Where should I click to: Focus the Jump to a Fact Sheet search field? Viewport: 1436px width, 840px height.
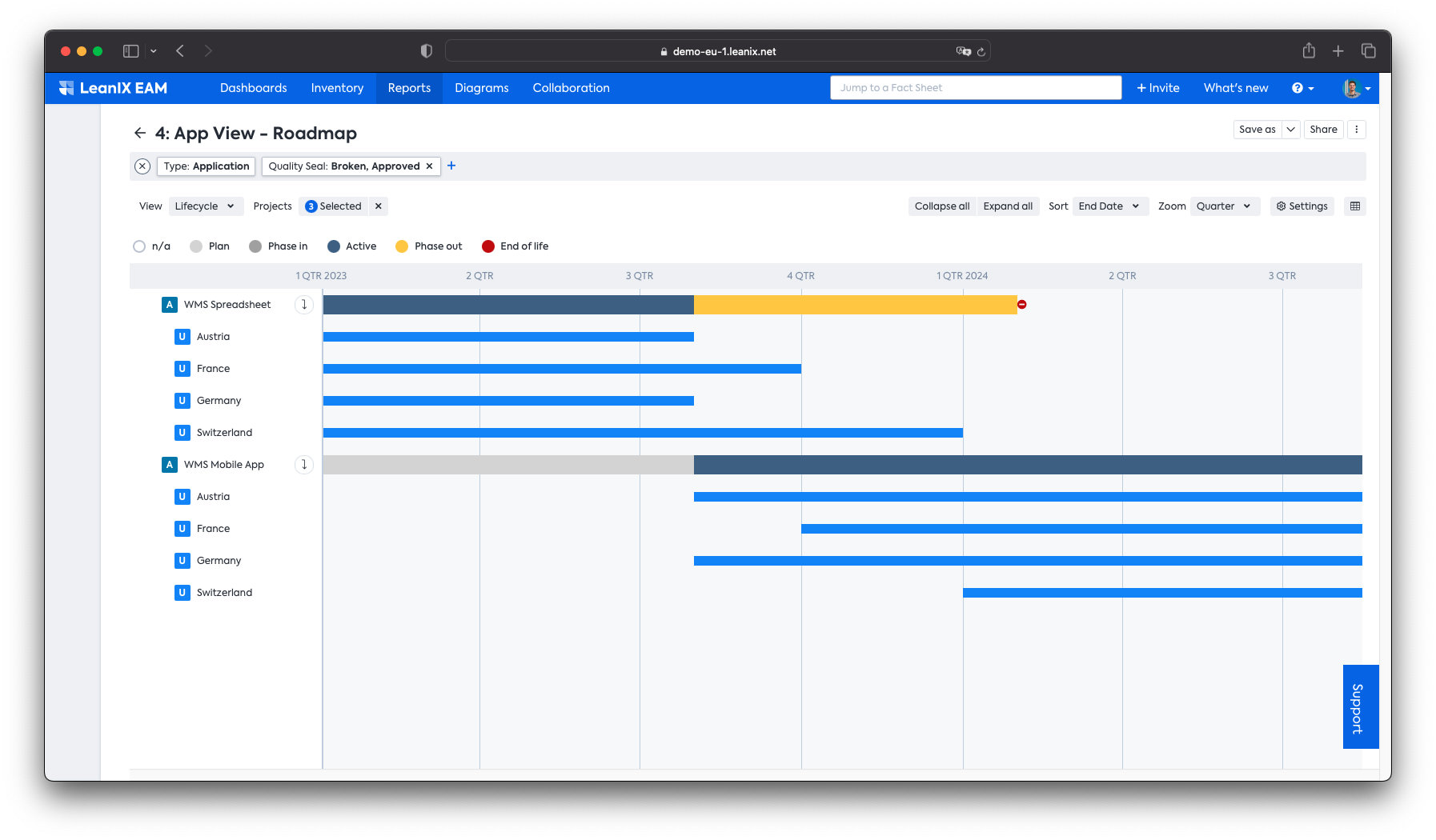point(976,88)
